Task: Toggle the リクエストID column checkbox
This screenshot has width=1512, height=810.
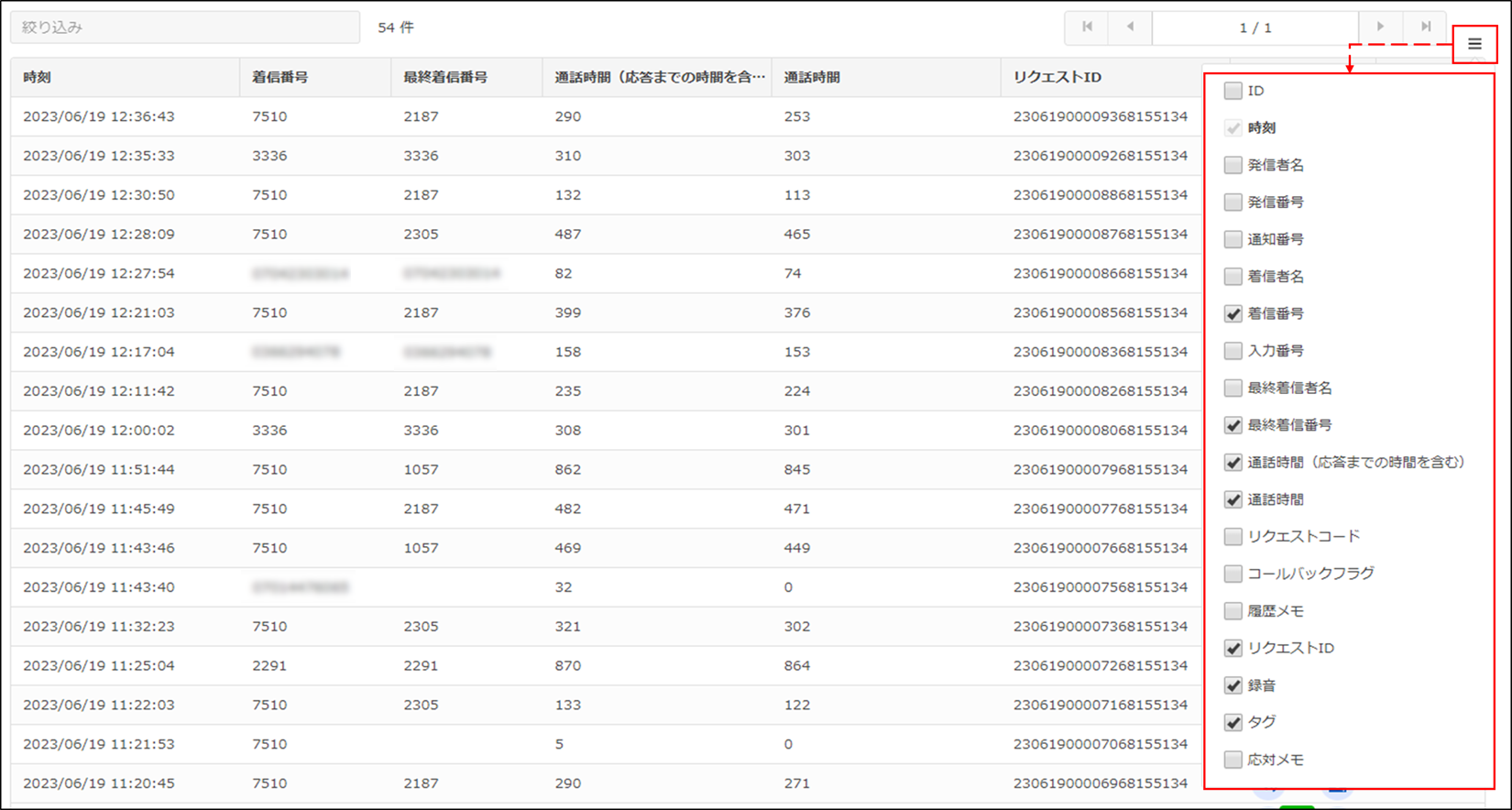Action: pyautogui.click(x=1233, y=648)
